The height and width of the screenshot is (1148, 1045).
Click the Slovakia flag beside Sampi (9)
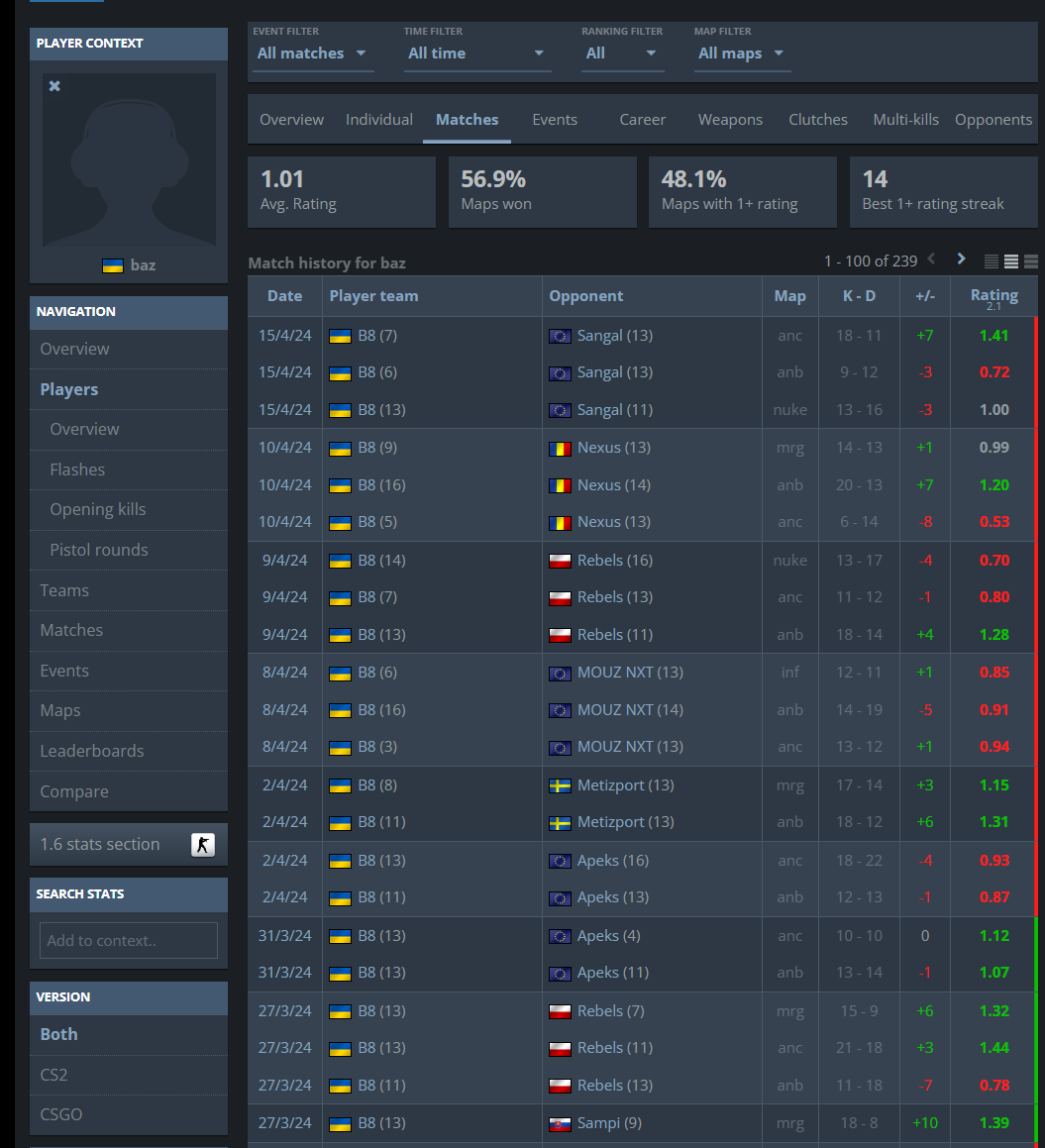pyautogui.click(x=560, y=1124)
